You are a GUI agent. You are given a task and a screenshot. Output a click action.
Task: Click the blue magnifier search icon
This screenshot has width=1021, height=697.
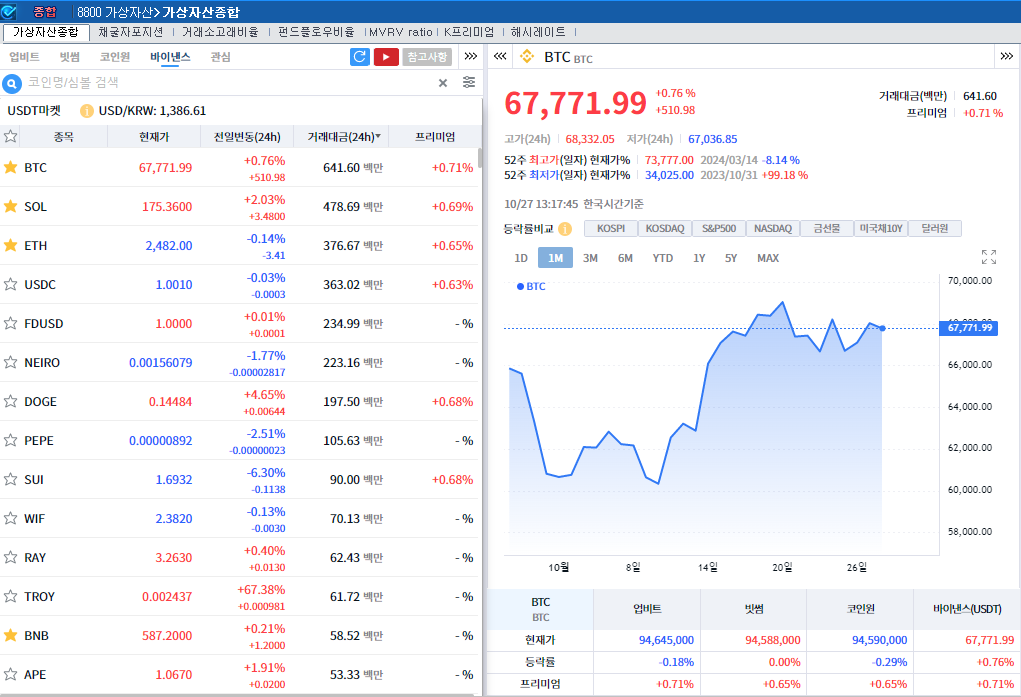[13, 83]
